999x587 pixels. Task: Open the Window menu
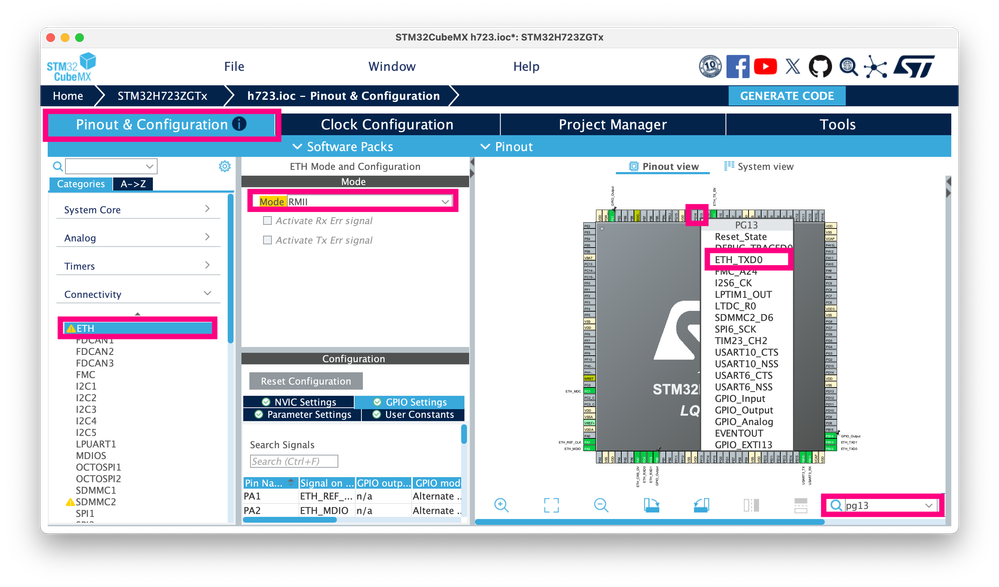coord(392,66)
